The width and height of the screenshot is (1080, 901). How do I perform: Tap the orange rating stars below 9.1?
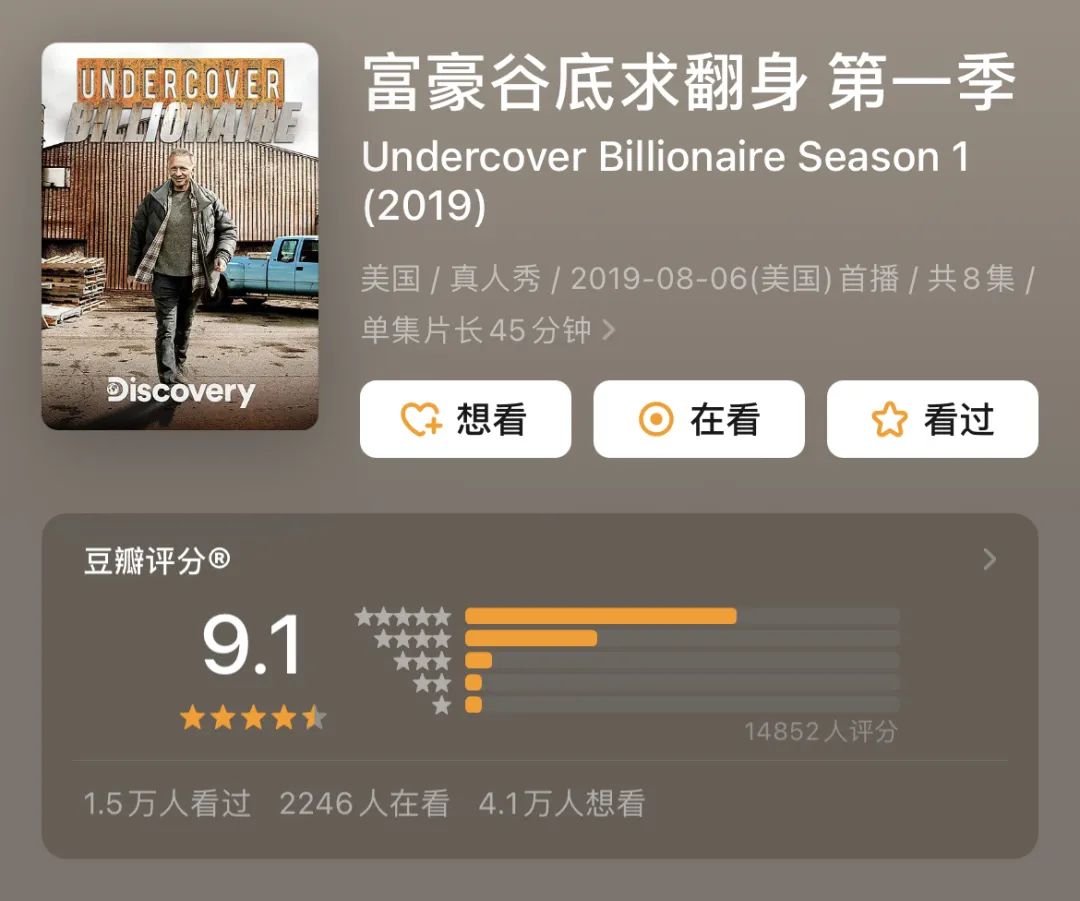253,718
